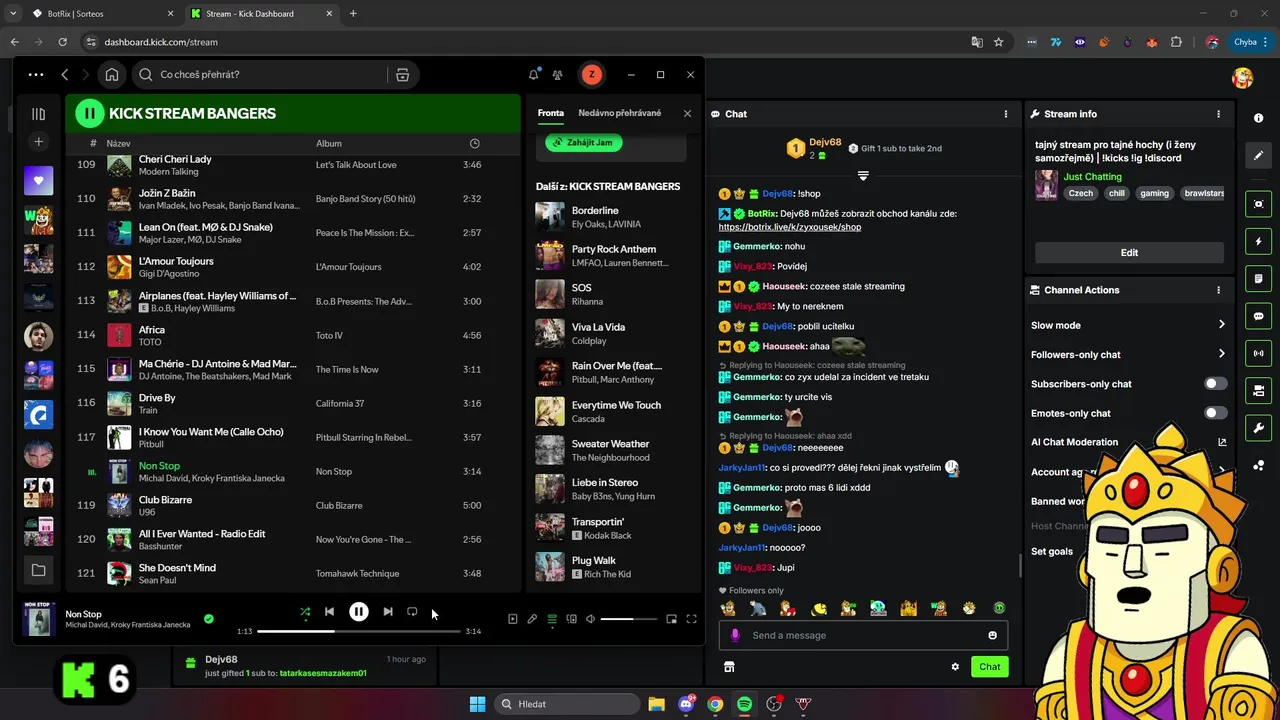Click green saved checkmark next to Non Stop
This screenshot has height=720, width=1280.
tap(208, 619)
